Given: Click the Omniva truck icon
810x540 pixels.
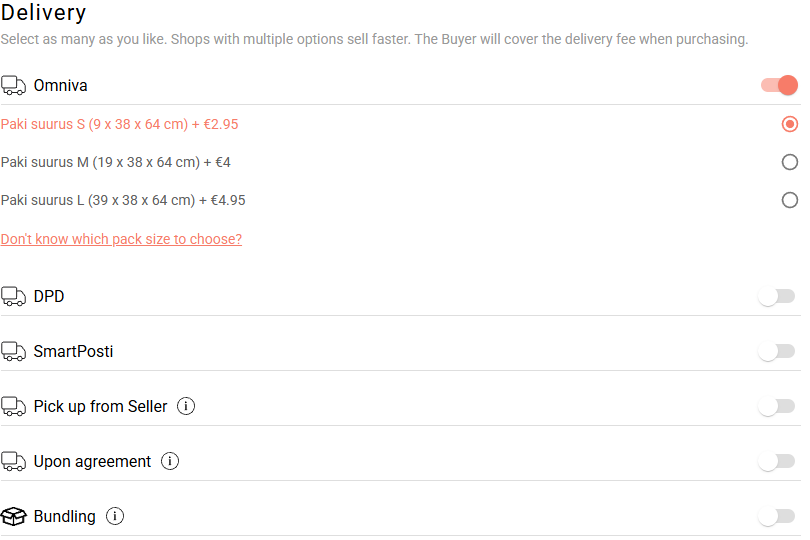Looking at the screenshot, I should [x=14, y=85].
